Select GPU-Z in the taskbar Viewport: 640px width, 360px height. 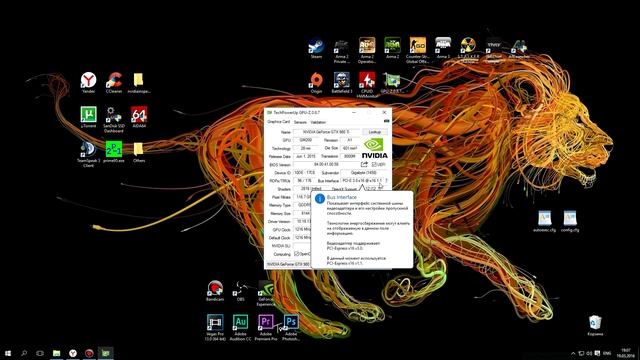tap(105, 353)
